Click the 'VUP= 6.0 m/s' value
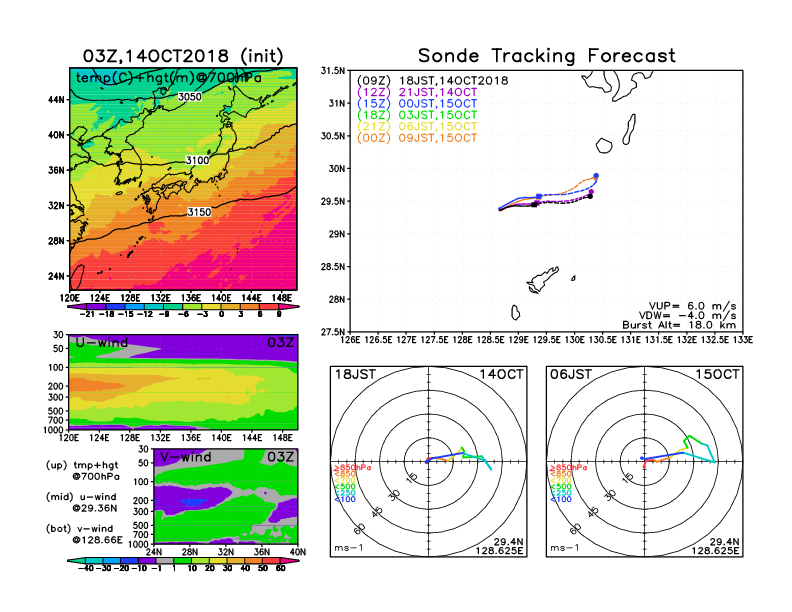This screenshot has width=792, height=612. 692,306
